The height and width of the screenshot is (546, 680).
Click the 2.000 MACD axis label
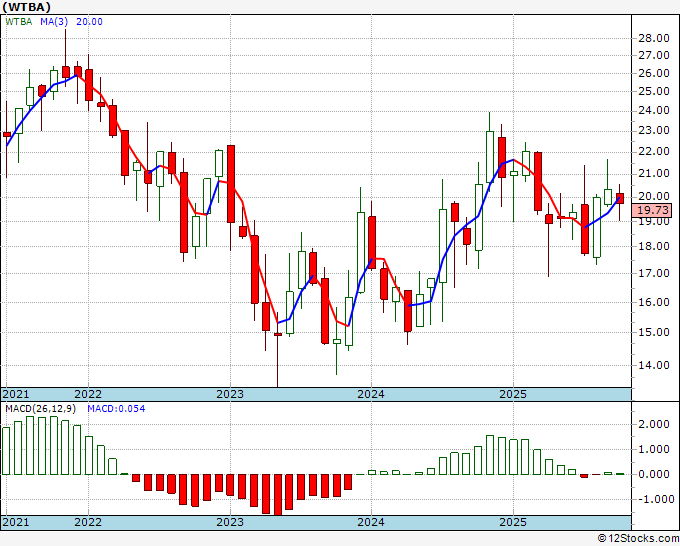[x=654, y=424]
